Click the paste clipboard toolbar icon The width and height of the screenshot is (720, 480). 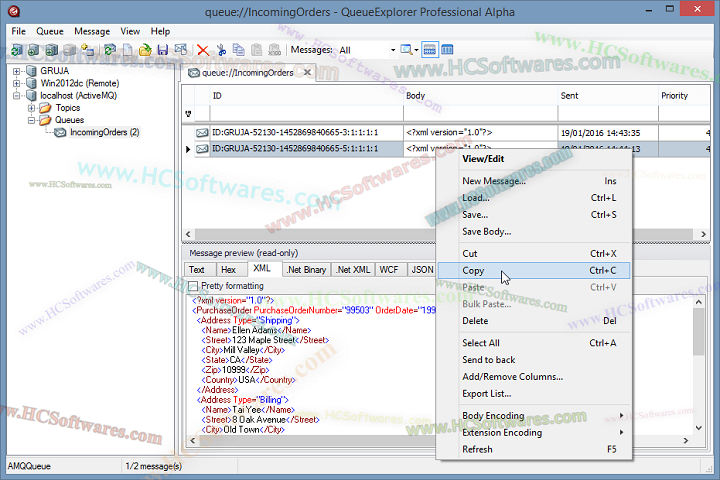(x=257, y=50)
